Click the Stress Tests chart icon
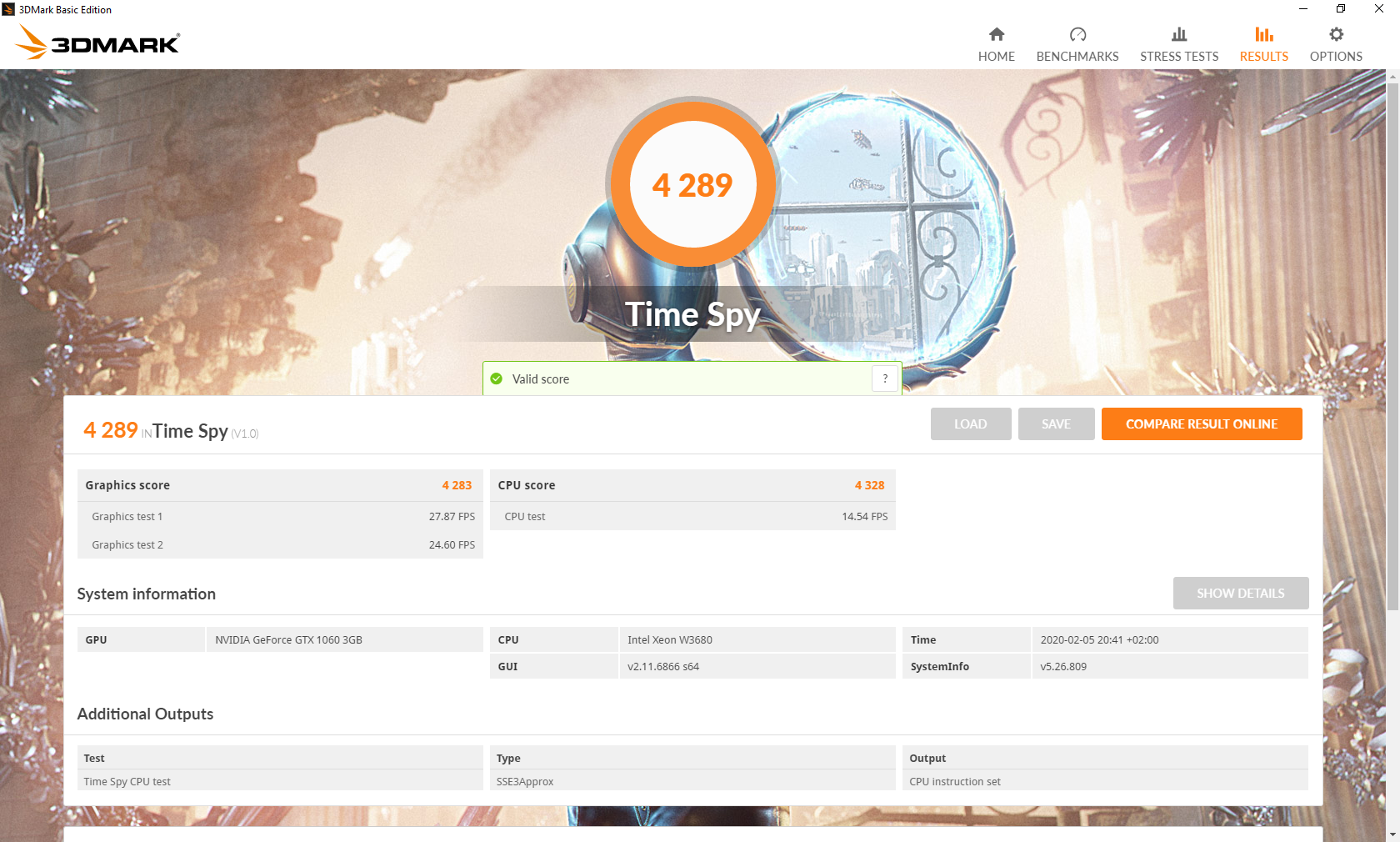1400x842 pixels. (x=1179, y=34)
